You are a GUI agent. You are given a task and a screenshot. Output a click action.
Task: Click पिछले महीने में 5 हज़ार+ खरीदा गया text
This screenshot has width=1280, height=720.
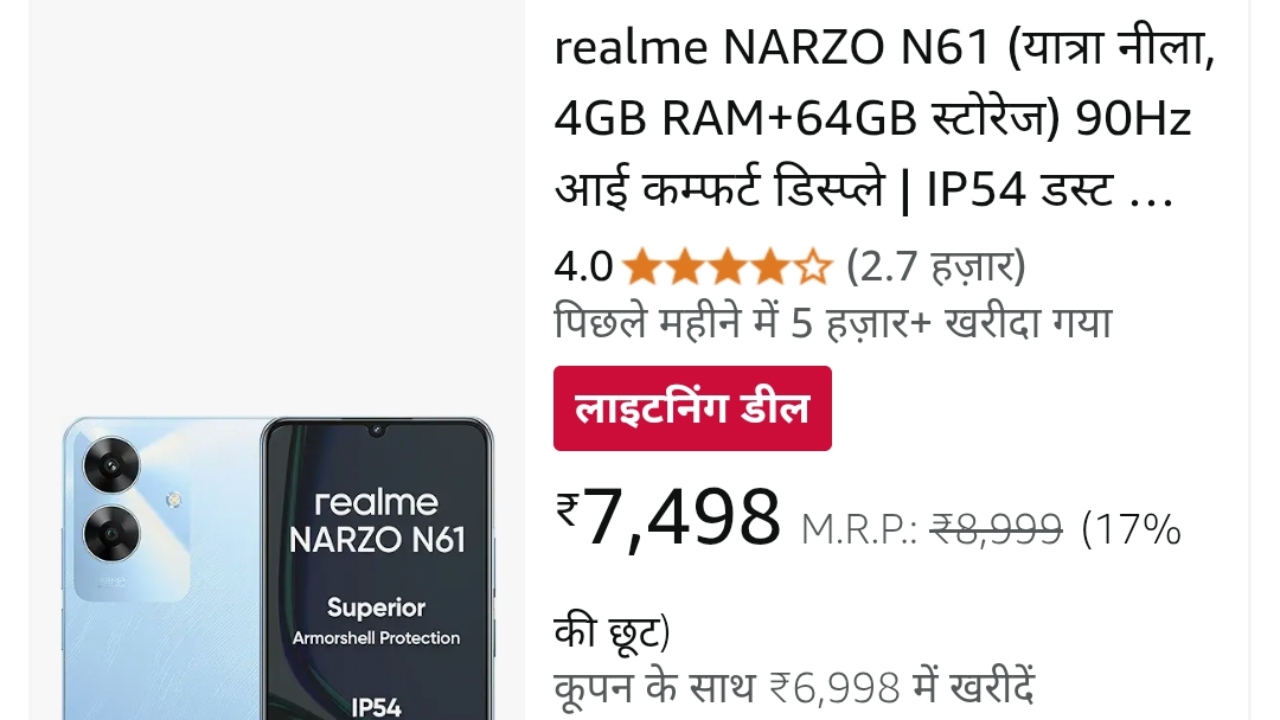pyautogui.click(x=833, y=323)
